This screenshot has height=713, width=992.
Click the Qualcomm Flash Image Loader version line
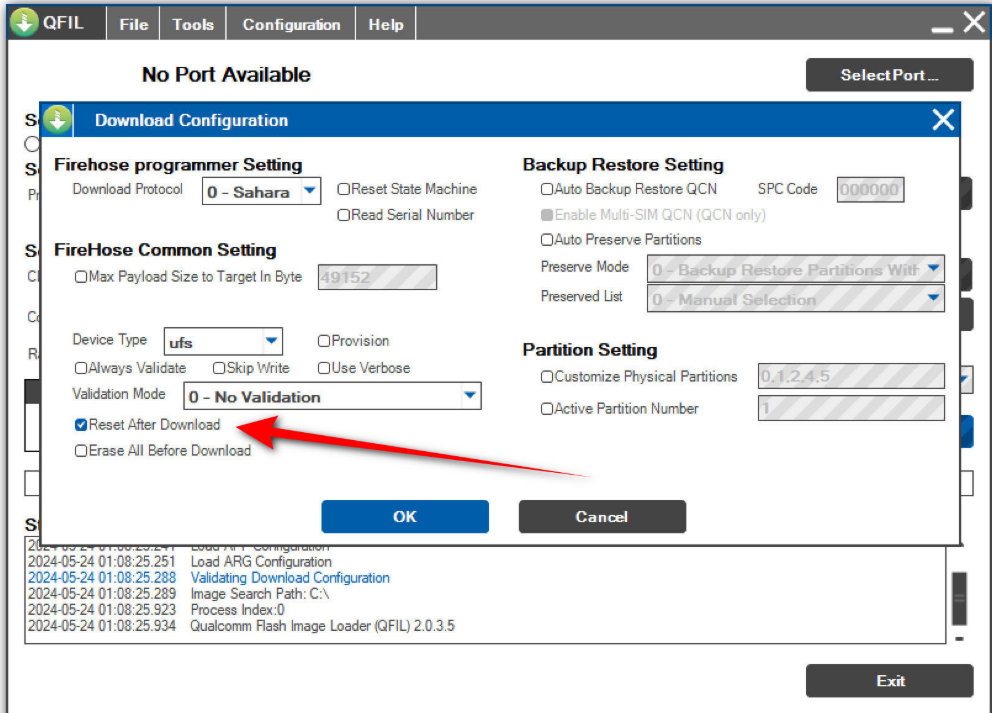click(322, 626)
